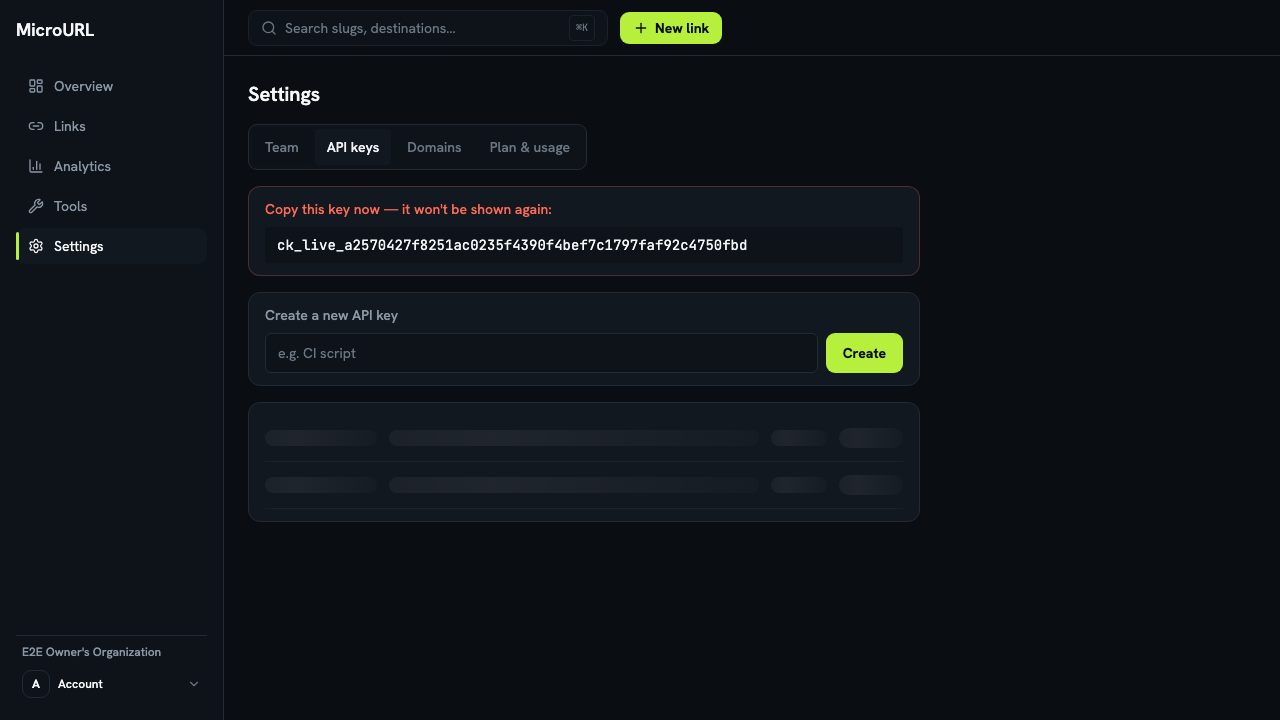Switch to the Team tab
Image resolution: width=1280 pixels, height=720 pixels.
pos(282,147)
